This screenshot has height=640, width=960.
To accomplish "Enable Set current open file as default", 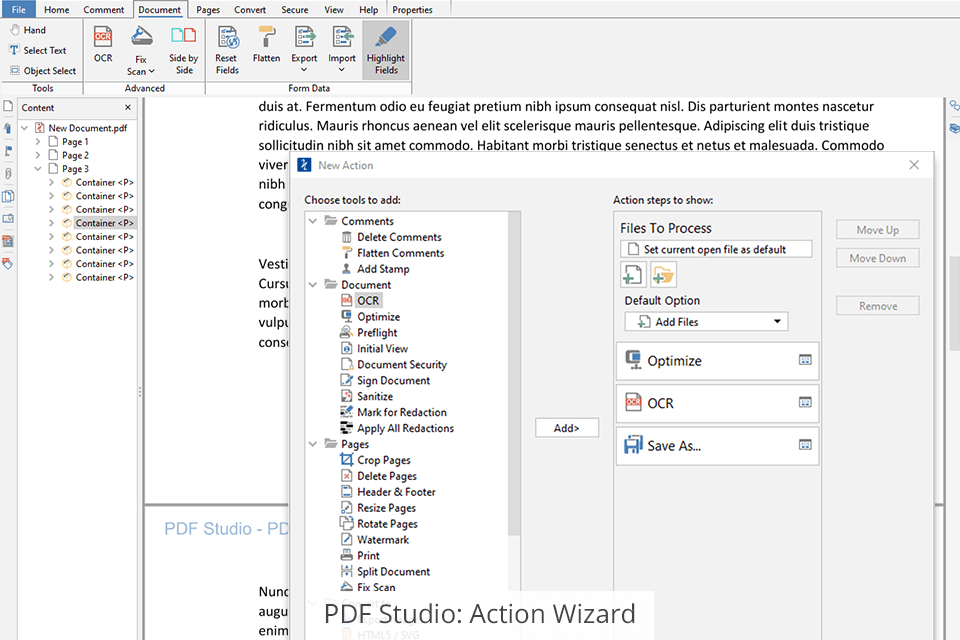I will (716, 249).
